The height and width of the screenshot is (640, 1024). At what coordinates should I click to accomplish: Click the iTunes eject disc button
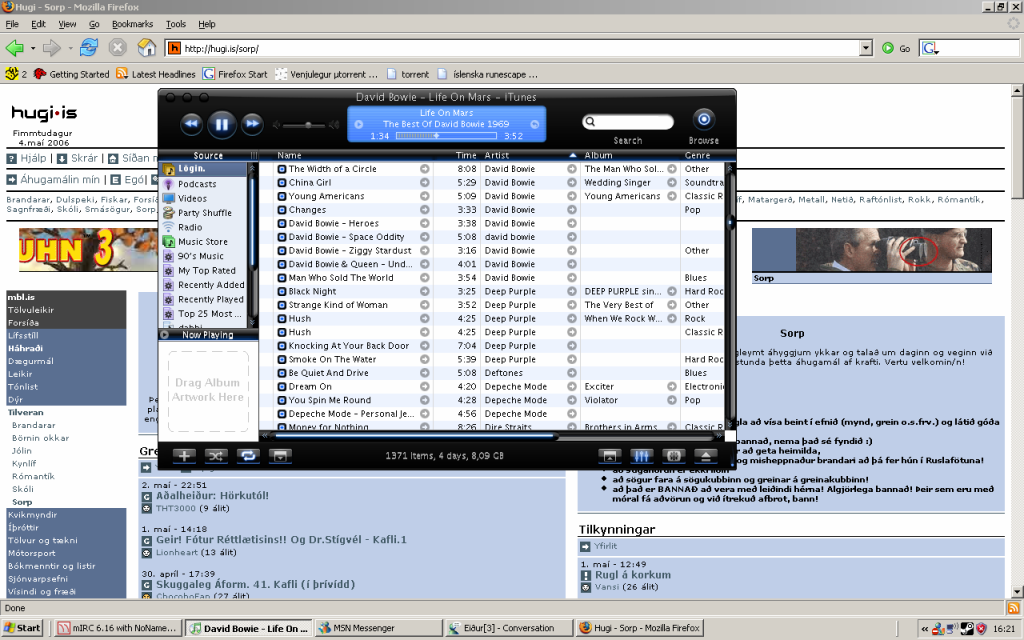[x=706, y=456]
